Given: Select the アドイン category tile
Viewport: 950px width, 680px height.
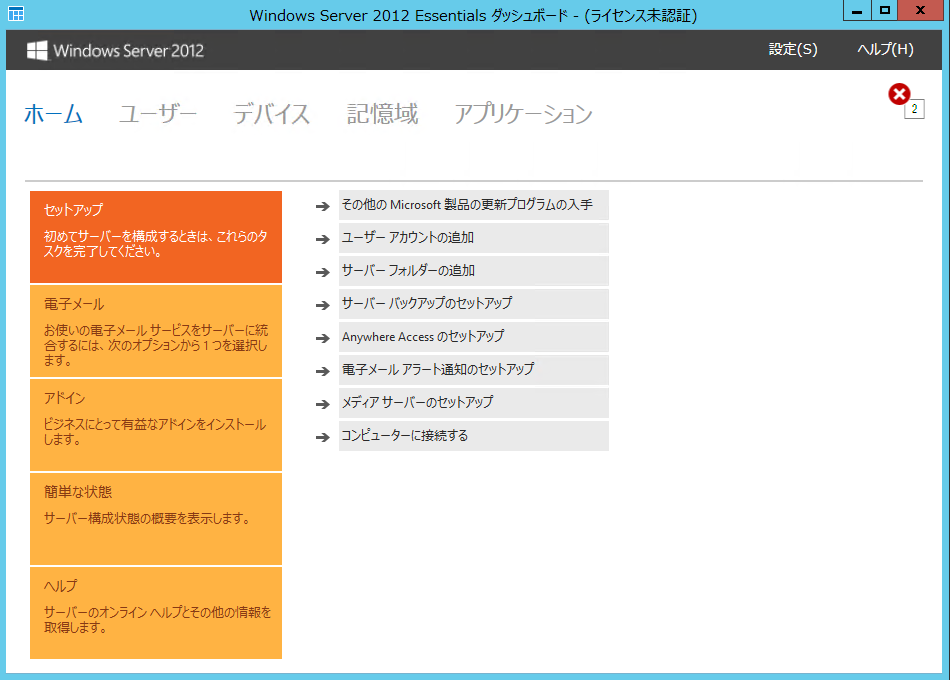Looking at the screenshot, I should [x=156, y=425].
